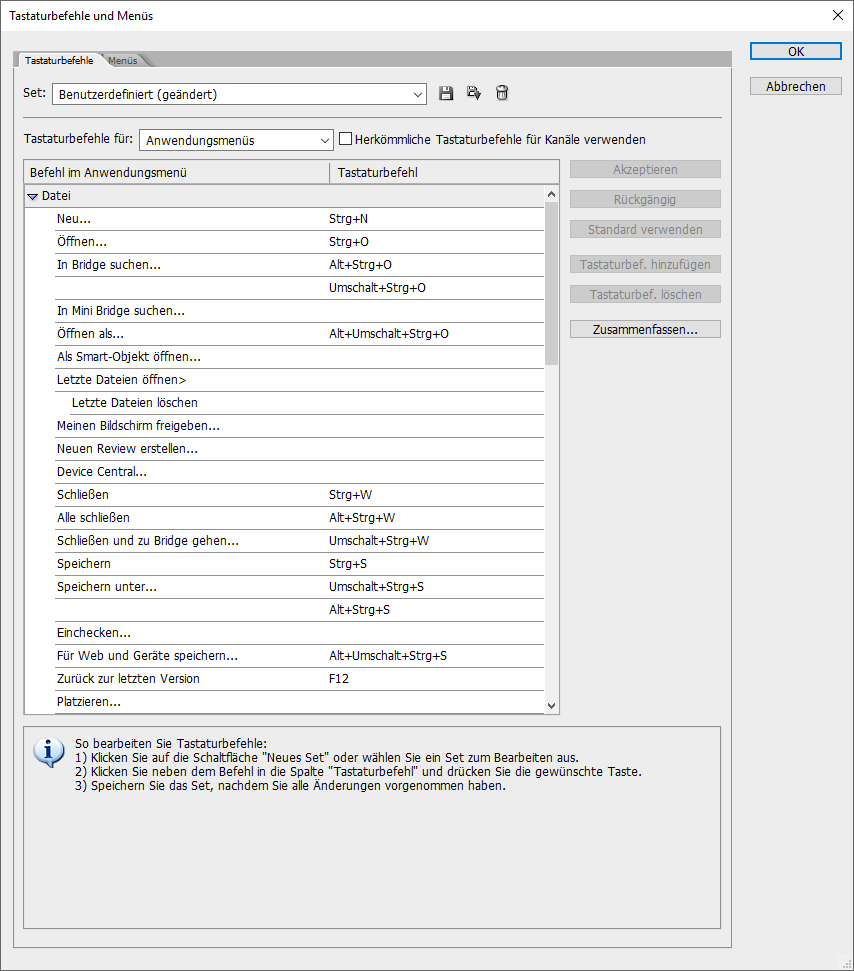The width and height of the screenshot is (854, 971).
Task: Open the Tastaturbefehle für dropdown
Action: [x=236, y=140]
